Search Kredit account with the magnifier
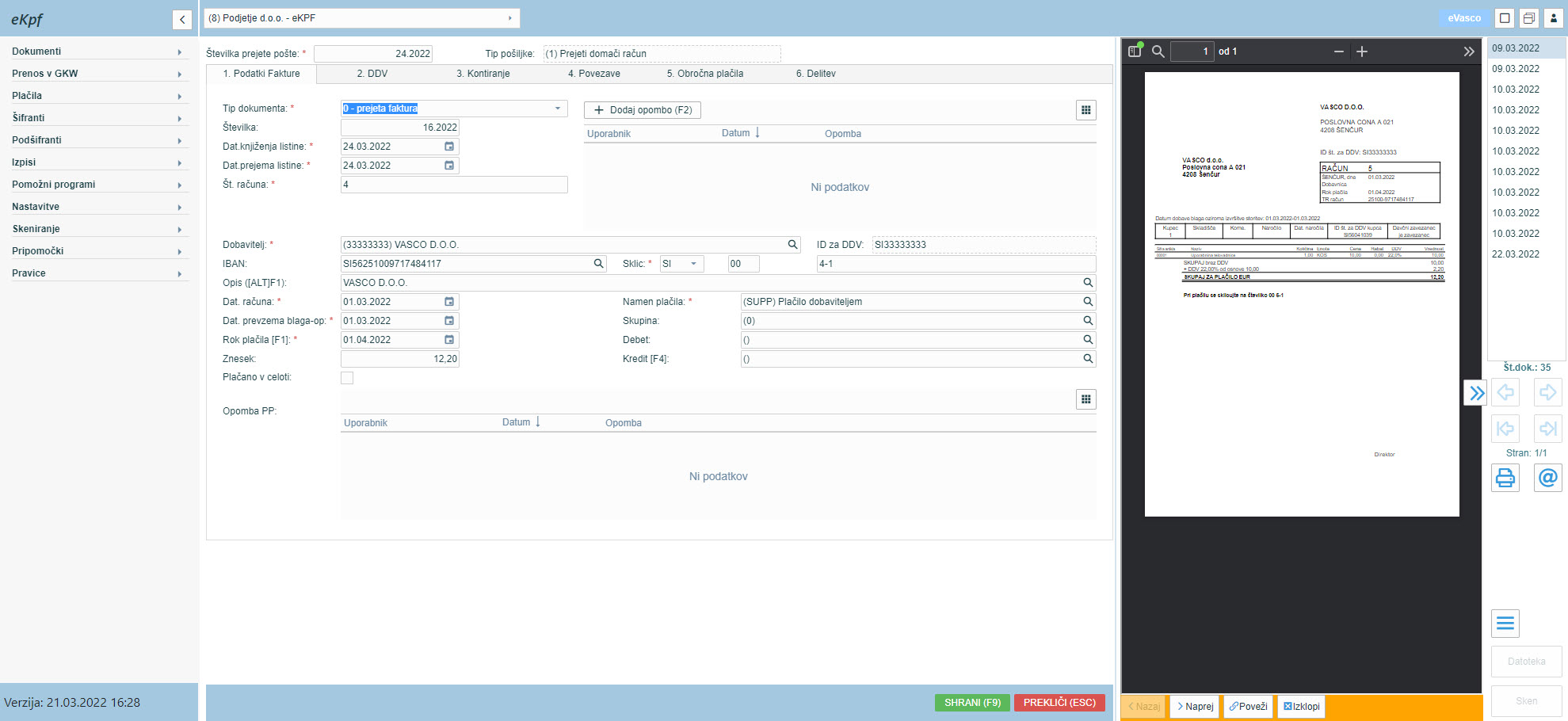The width and height of the screenshot is (1568, 721). pos(1088,359)
